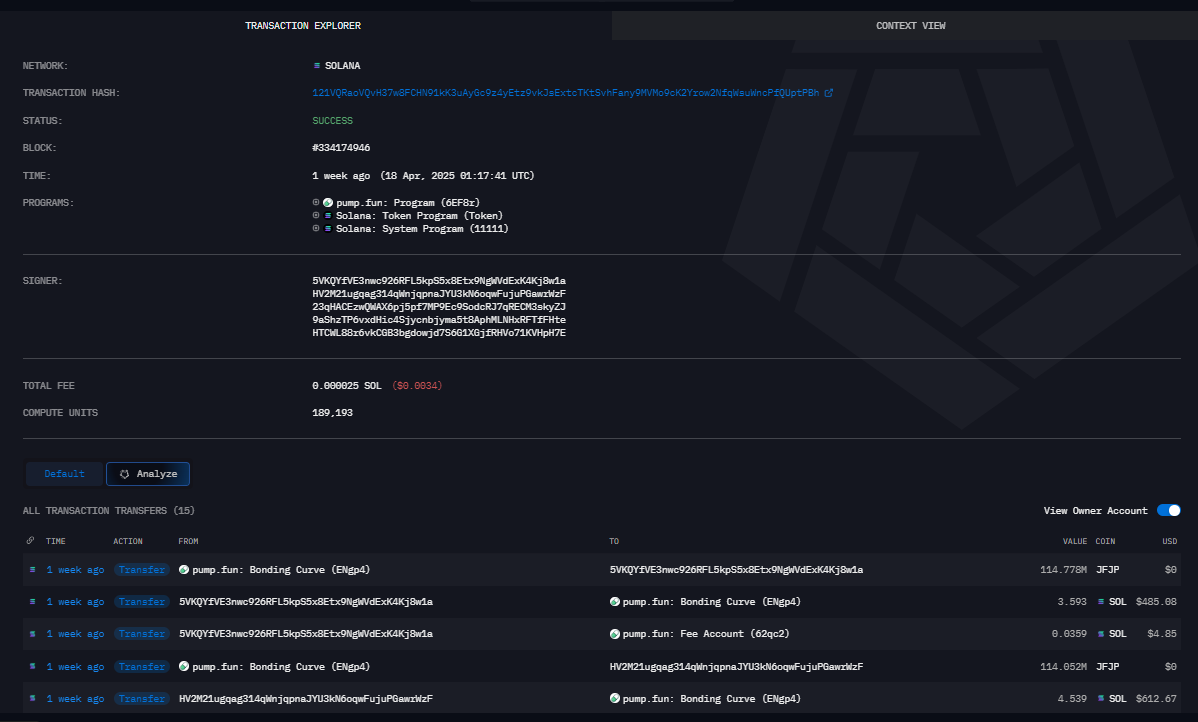This screenshot has width=1198, height=722.
Task: Click the Solana icon beside System Program (11111)
Action: (x=328, y=228)
